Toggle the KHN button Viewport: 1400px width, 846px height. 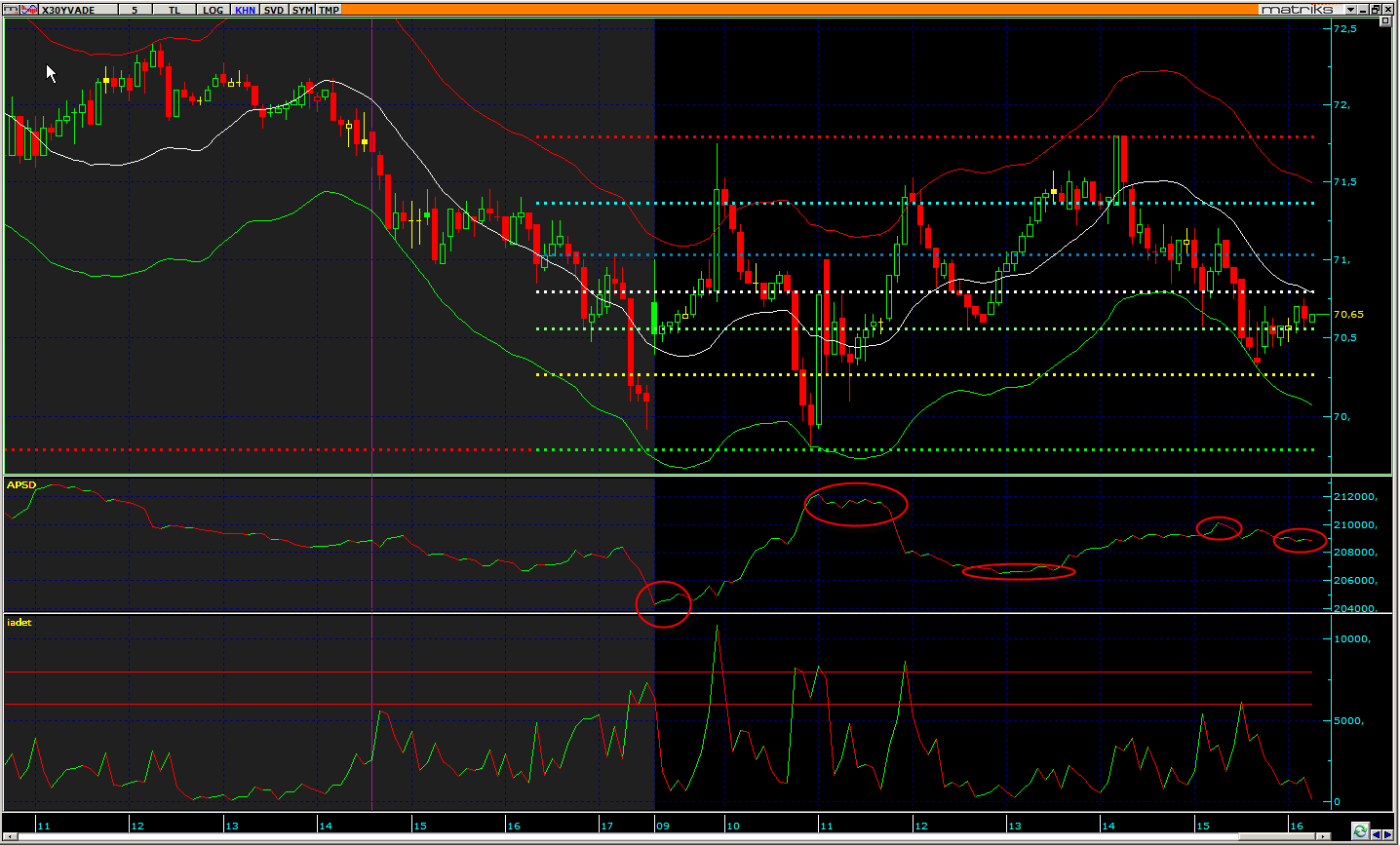coord(245,10)
